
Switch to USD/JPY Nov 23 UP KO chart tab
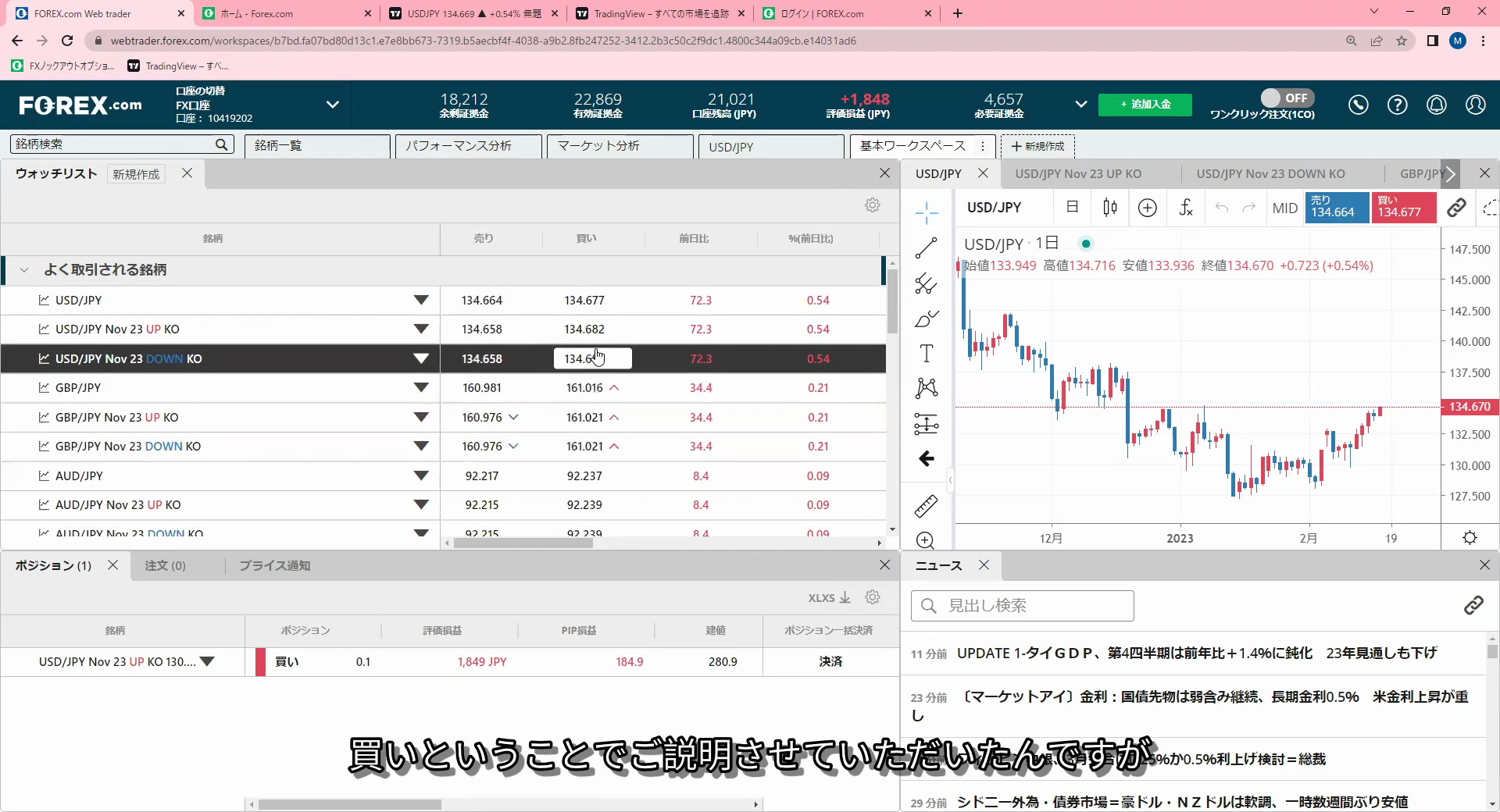click(1078, 174)
